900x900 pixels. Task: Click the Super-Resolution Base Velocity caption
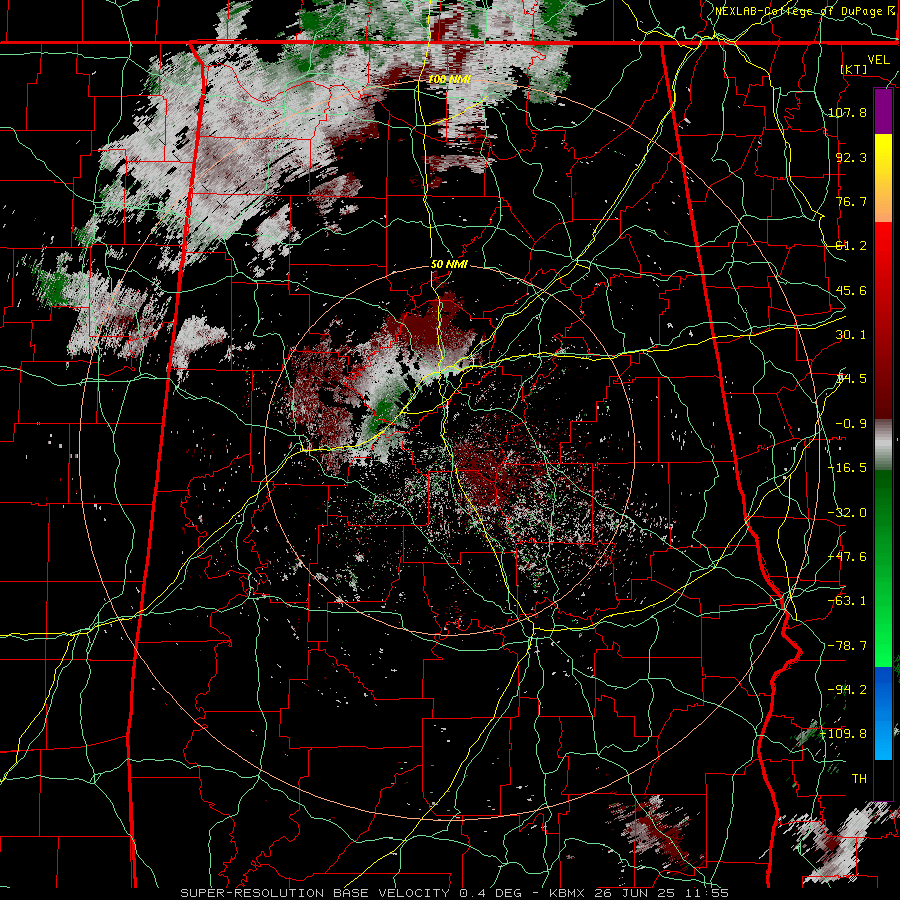pos(455,893)
